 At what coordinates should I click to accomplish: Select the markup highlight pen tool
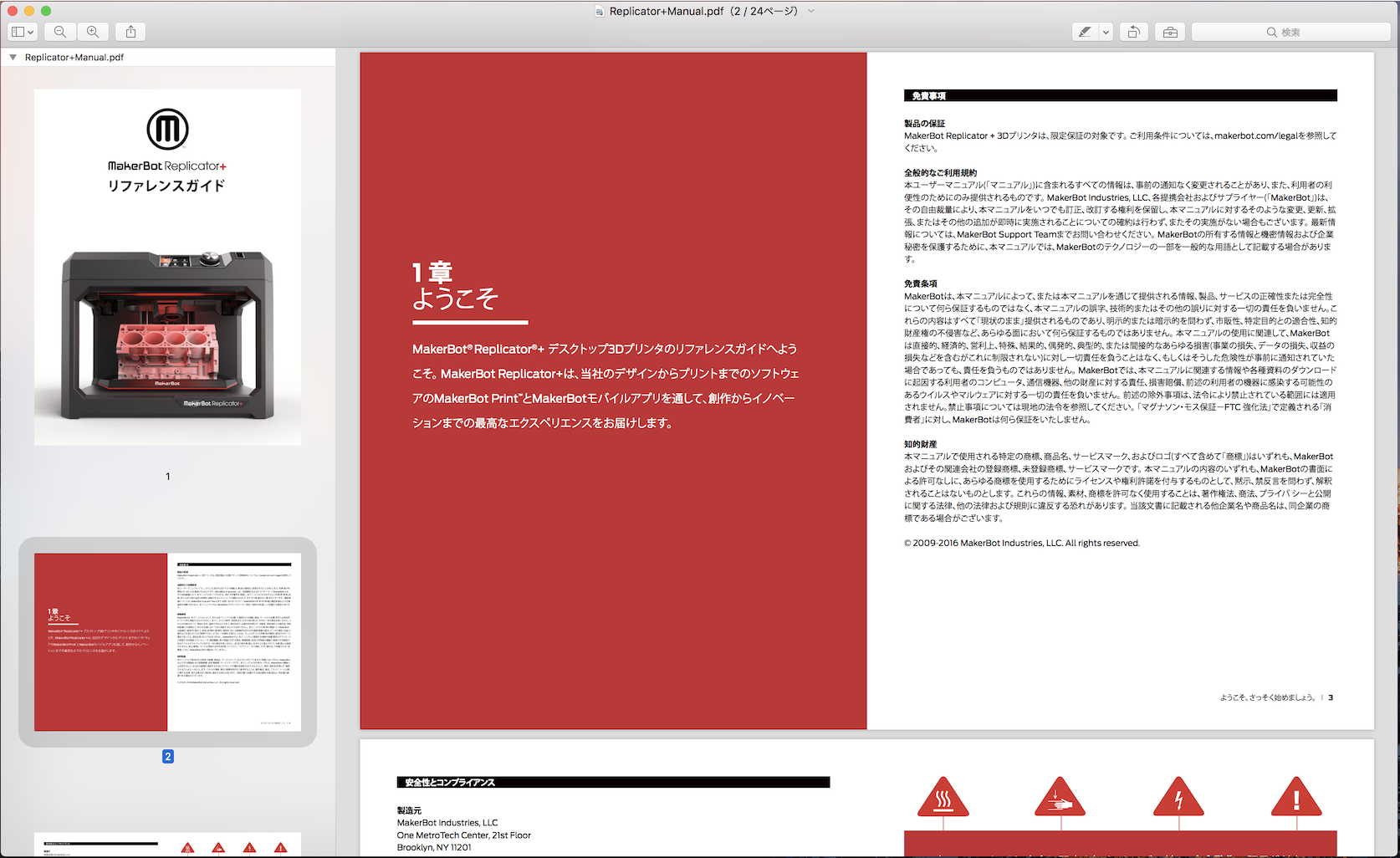[1085, 32]
